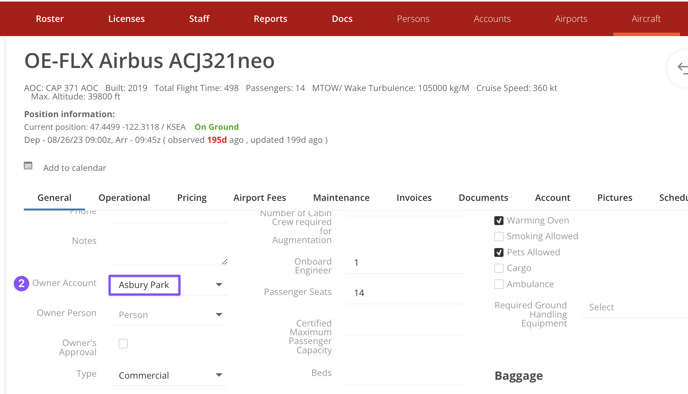
Task: Open the Owner Account dropdown arrow
Action: [x=219, y=285]
